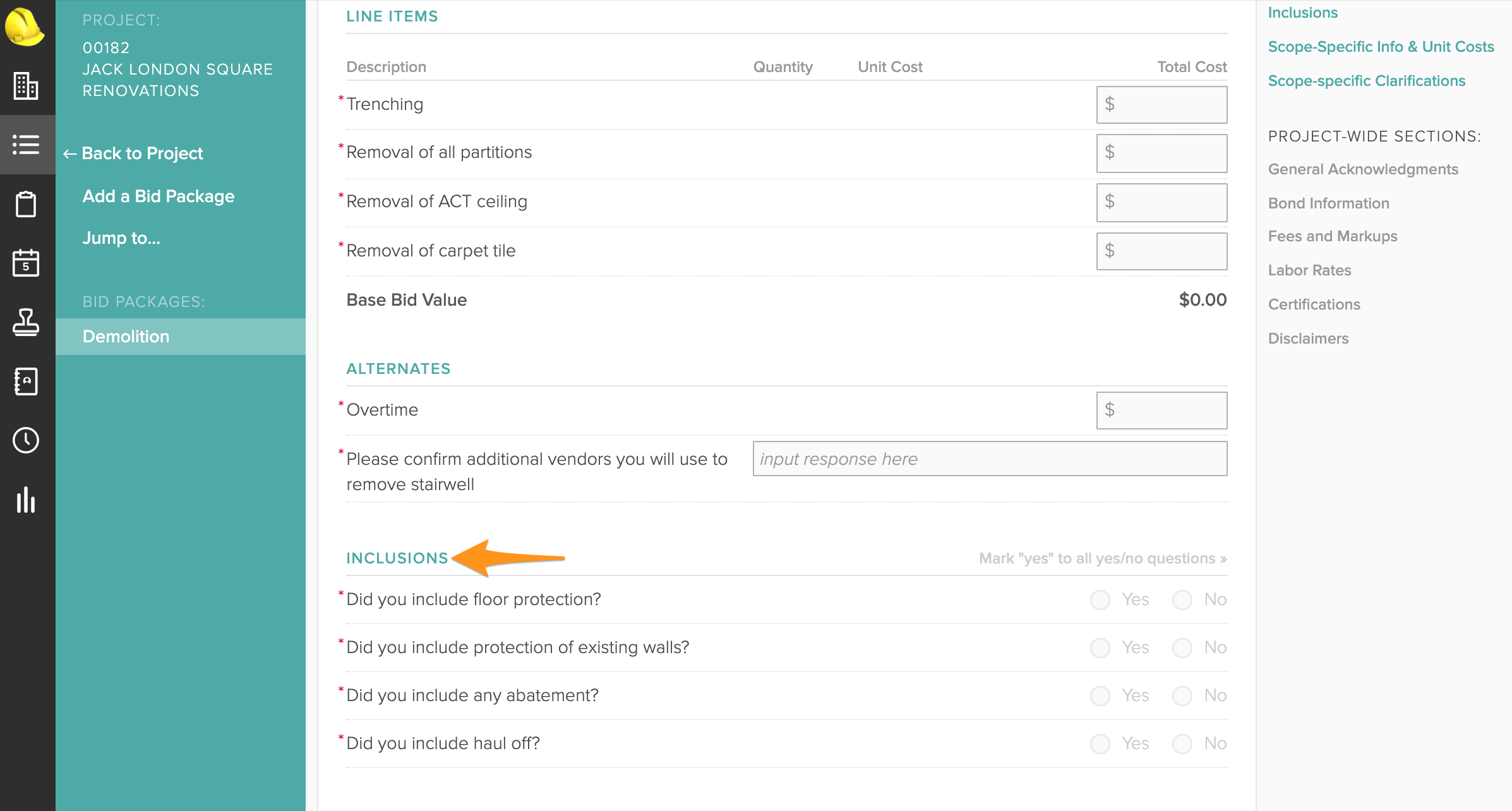
Task: Click the Trenching total cost field
Action: (x=1161, y=105)
